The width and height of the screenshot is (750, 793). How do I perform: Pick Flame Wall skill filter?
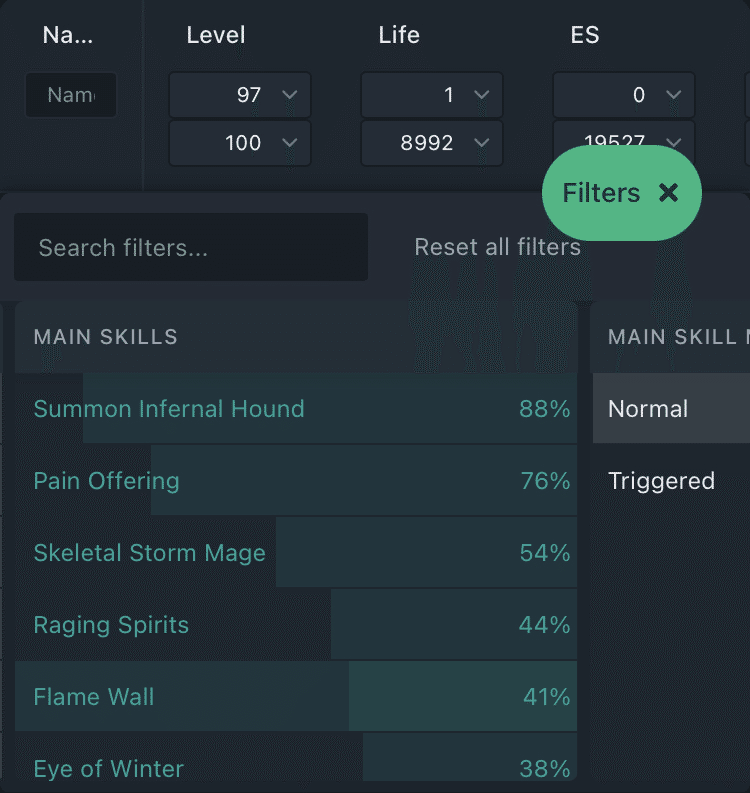pyautogui.click(x=94, y=697)
